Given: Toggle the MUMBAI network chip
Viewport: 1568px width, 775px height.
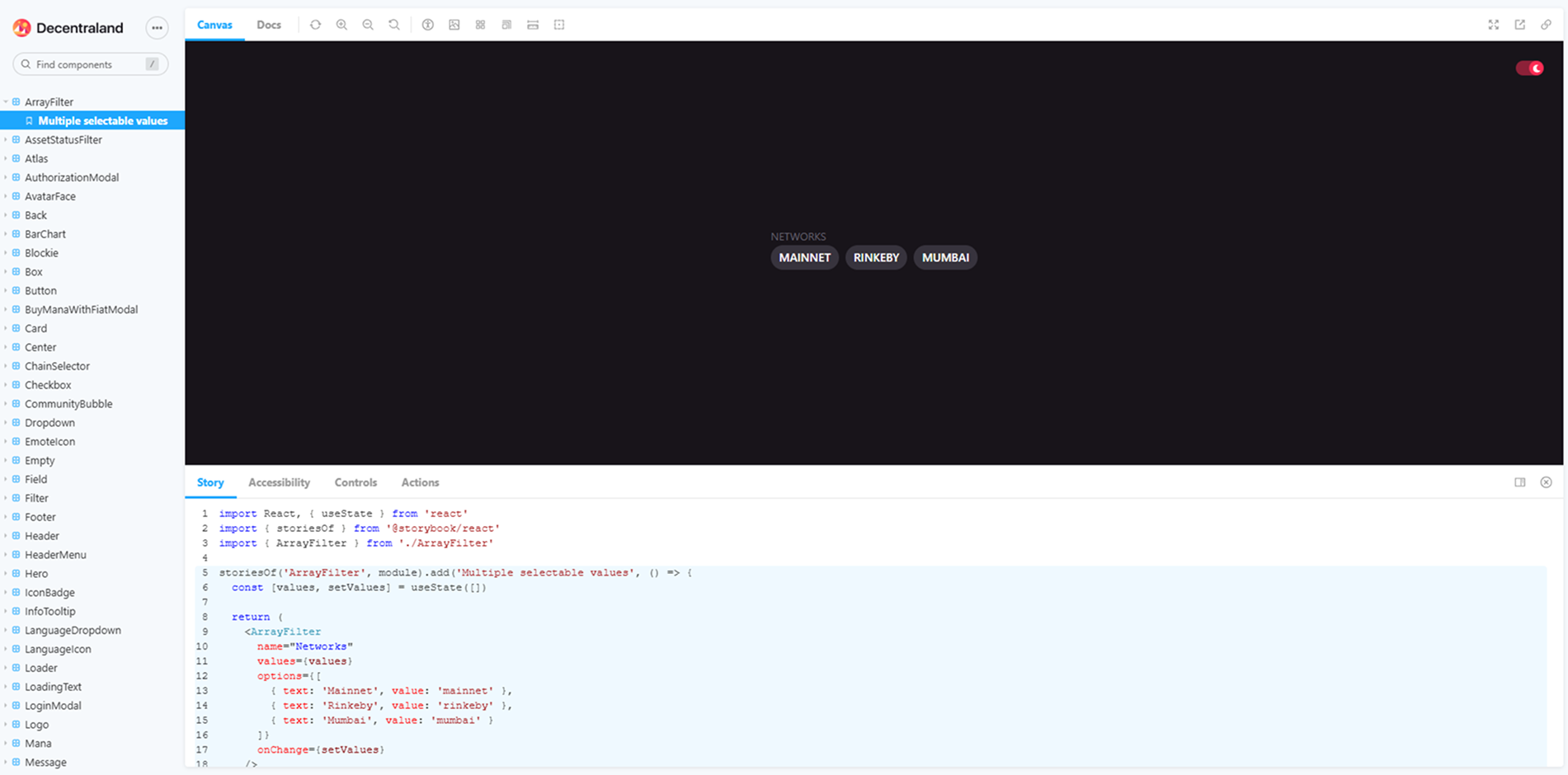Looking at the screenshot, I should (x=945, y=258).
